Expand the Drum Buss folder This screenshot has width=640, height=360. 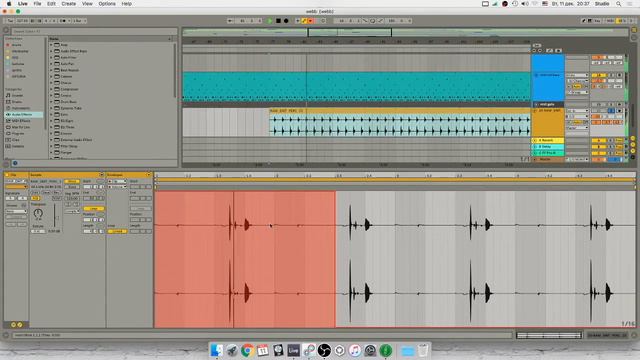click(x=51, y=102)
